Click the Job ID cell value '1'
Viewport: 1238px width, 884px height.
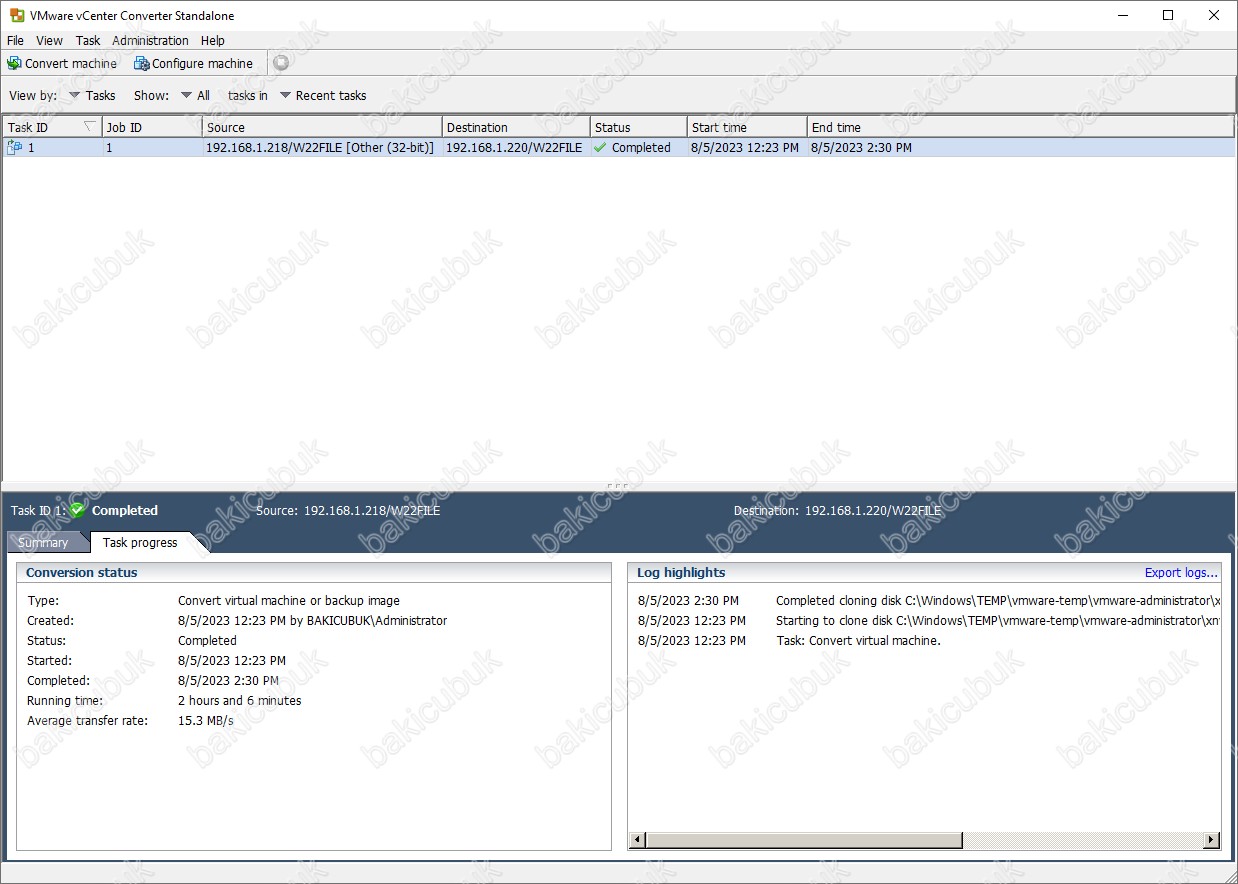pyautogui.click(x=109, y=147)
